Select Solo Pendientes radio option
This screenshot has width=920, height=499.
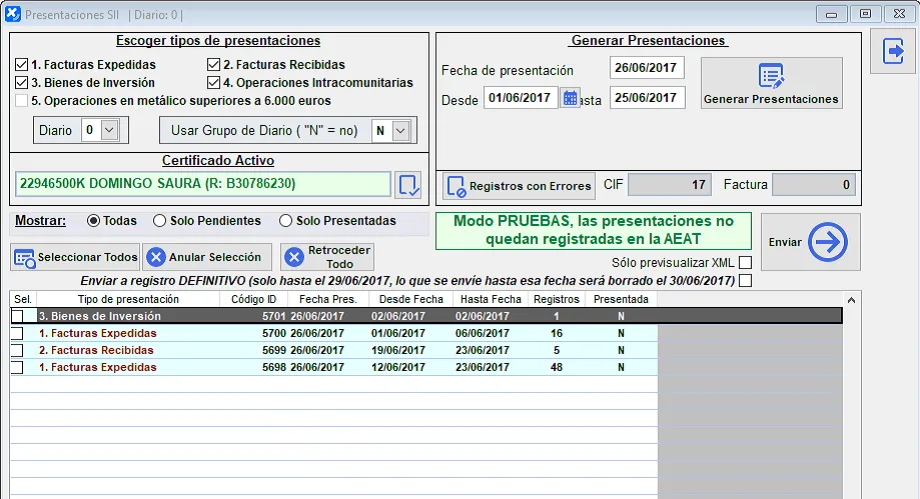coord(160,221)
